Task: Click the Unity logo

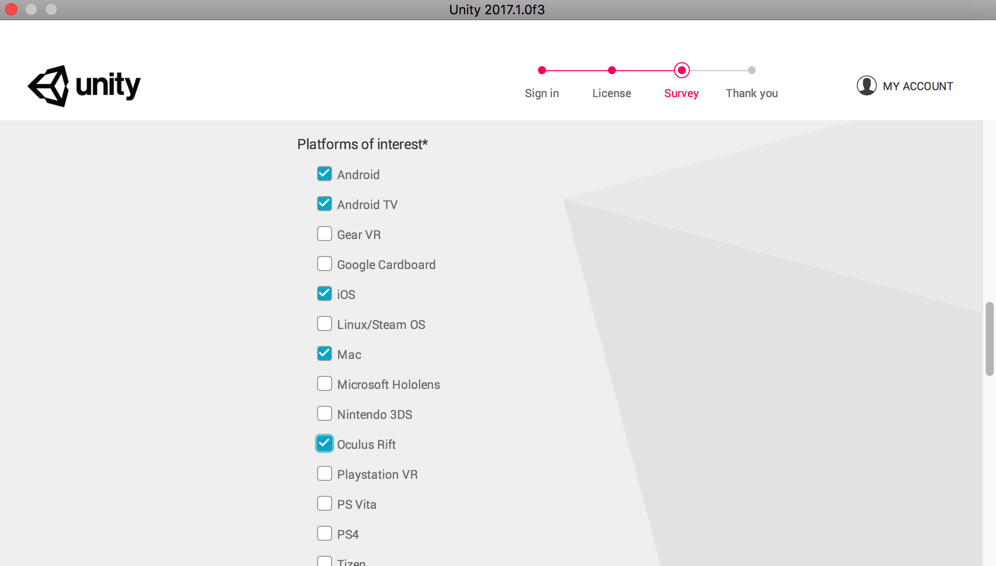Action: coord(84,86)
